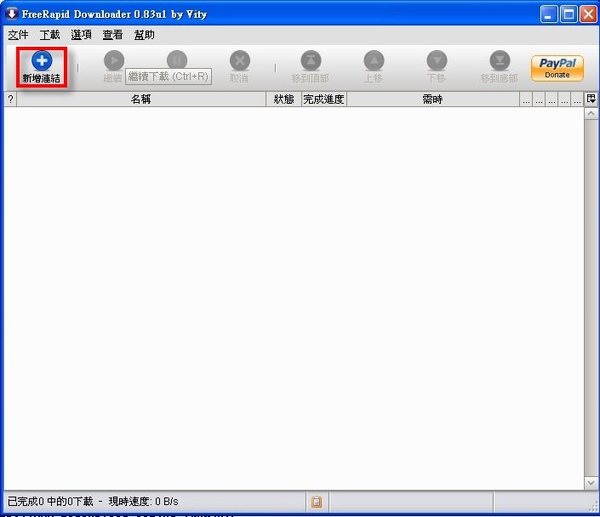Click the scrollbar up arrow
The width and height of the screenshot is (600, 517).
point(591,114)
